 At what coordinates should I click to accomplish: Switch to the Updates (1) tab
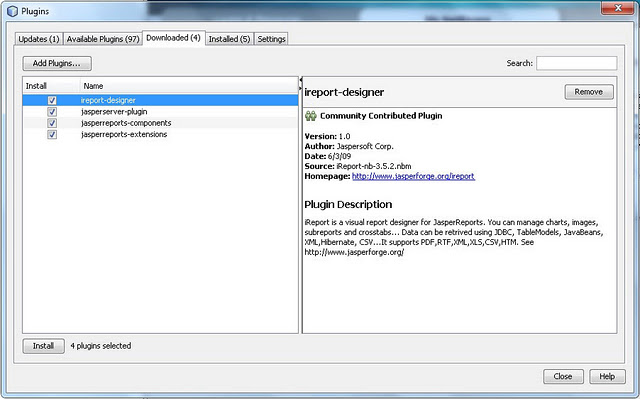click(39, 39)
